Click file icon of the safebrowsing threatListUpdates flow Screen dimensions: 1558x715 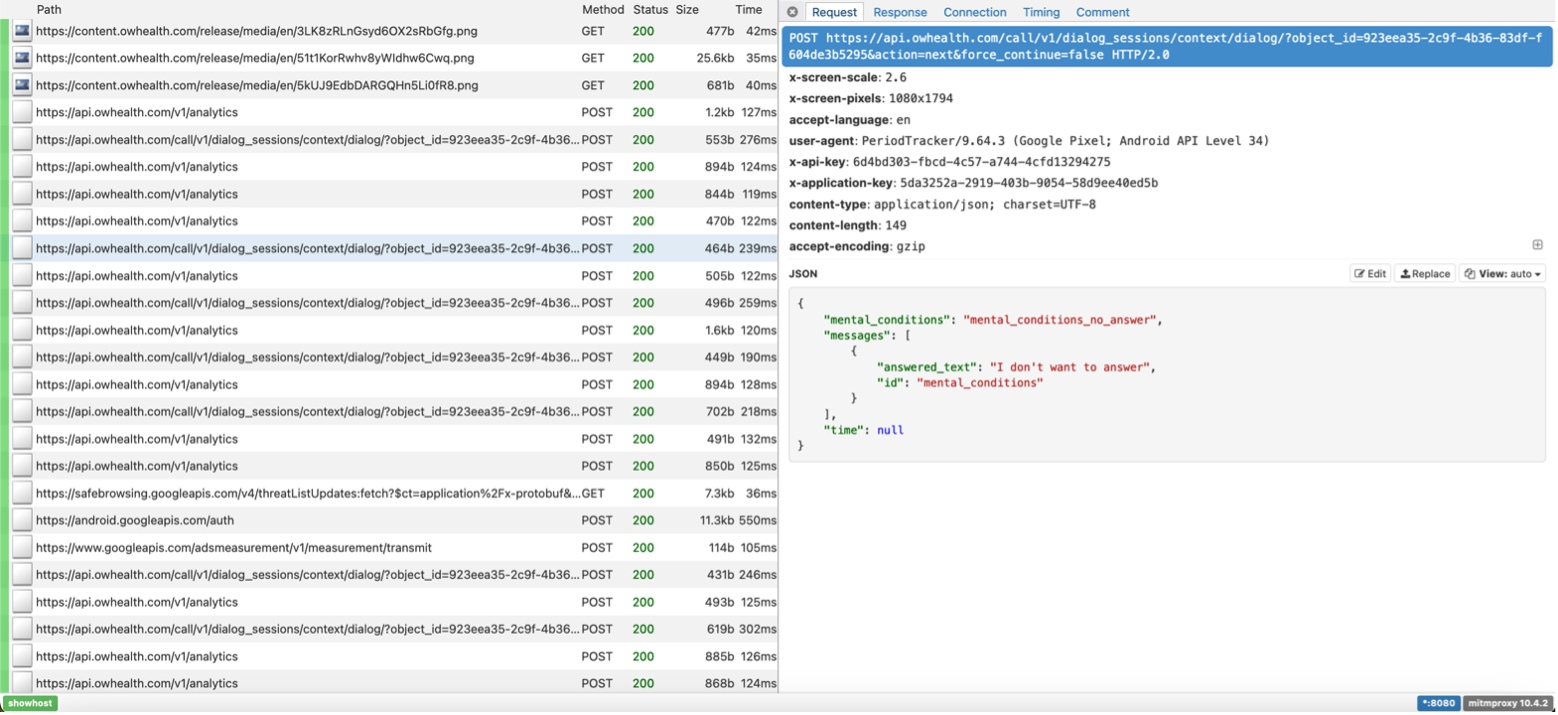[x=22, y=494]
